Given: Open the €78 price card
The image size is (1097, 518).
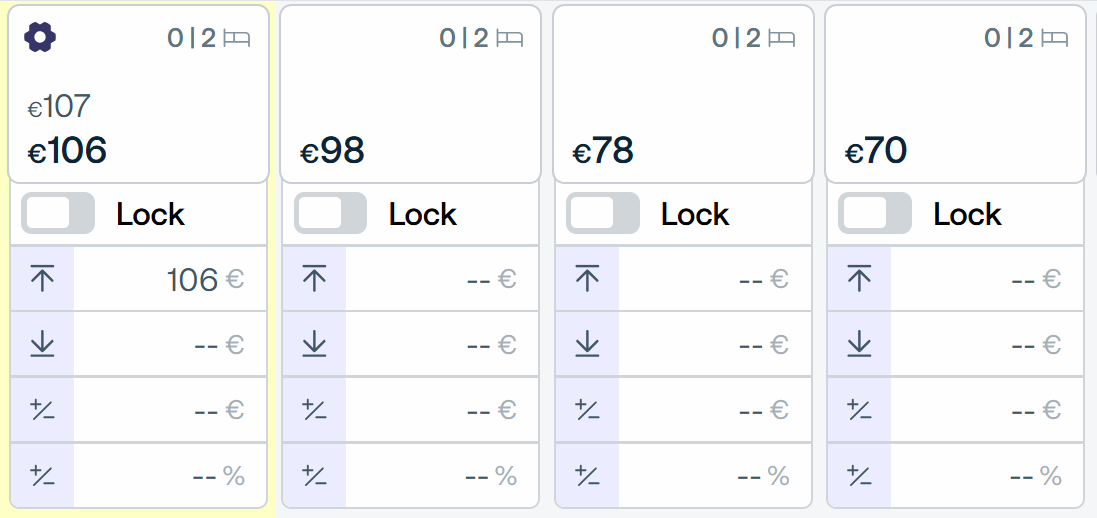Looking at the screenshot, I should click(683, 94).
